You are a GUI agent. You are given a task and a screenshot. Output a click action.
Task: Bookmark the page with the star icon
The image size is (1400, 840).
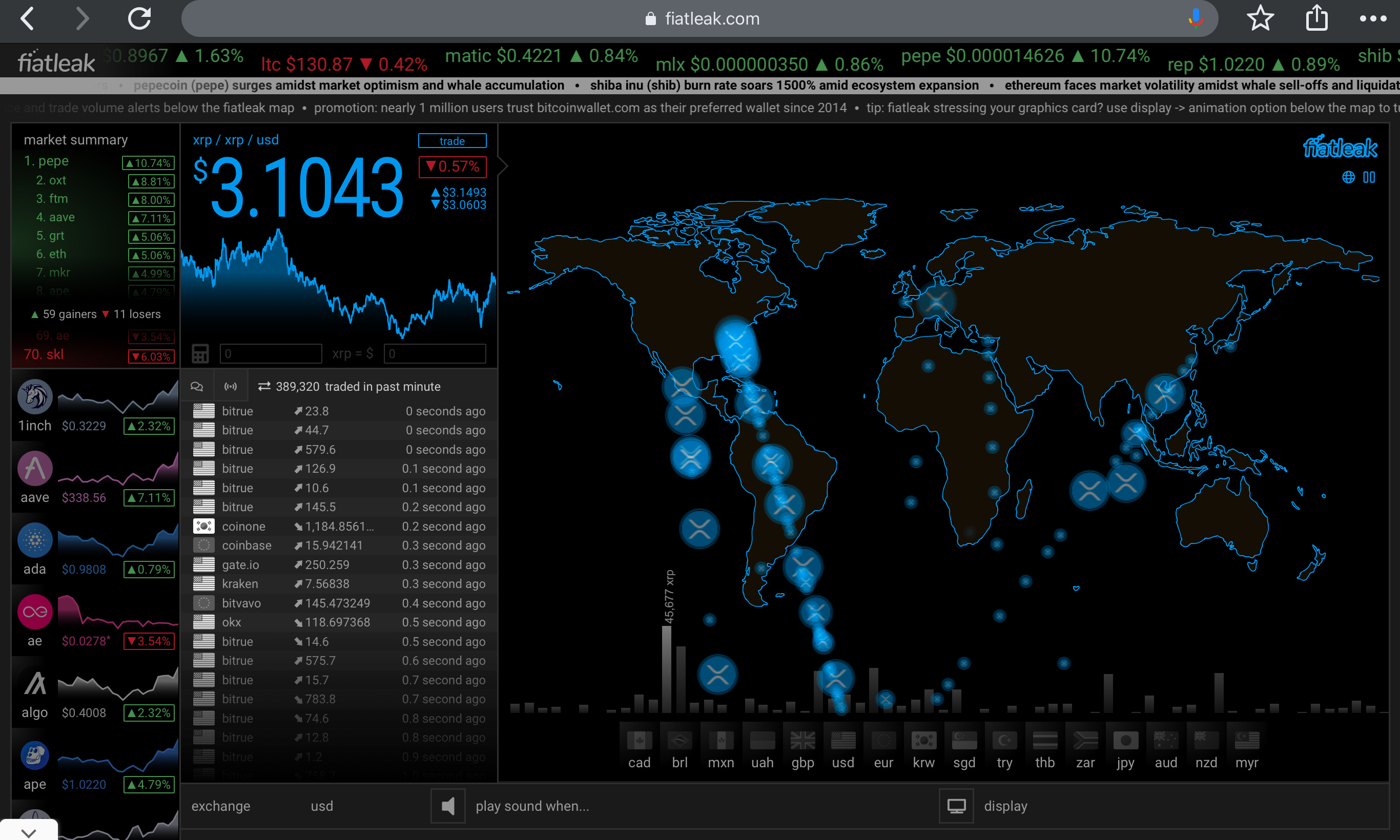[x=1260, y=18]
